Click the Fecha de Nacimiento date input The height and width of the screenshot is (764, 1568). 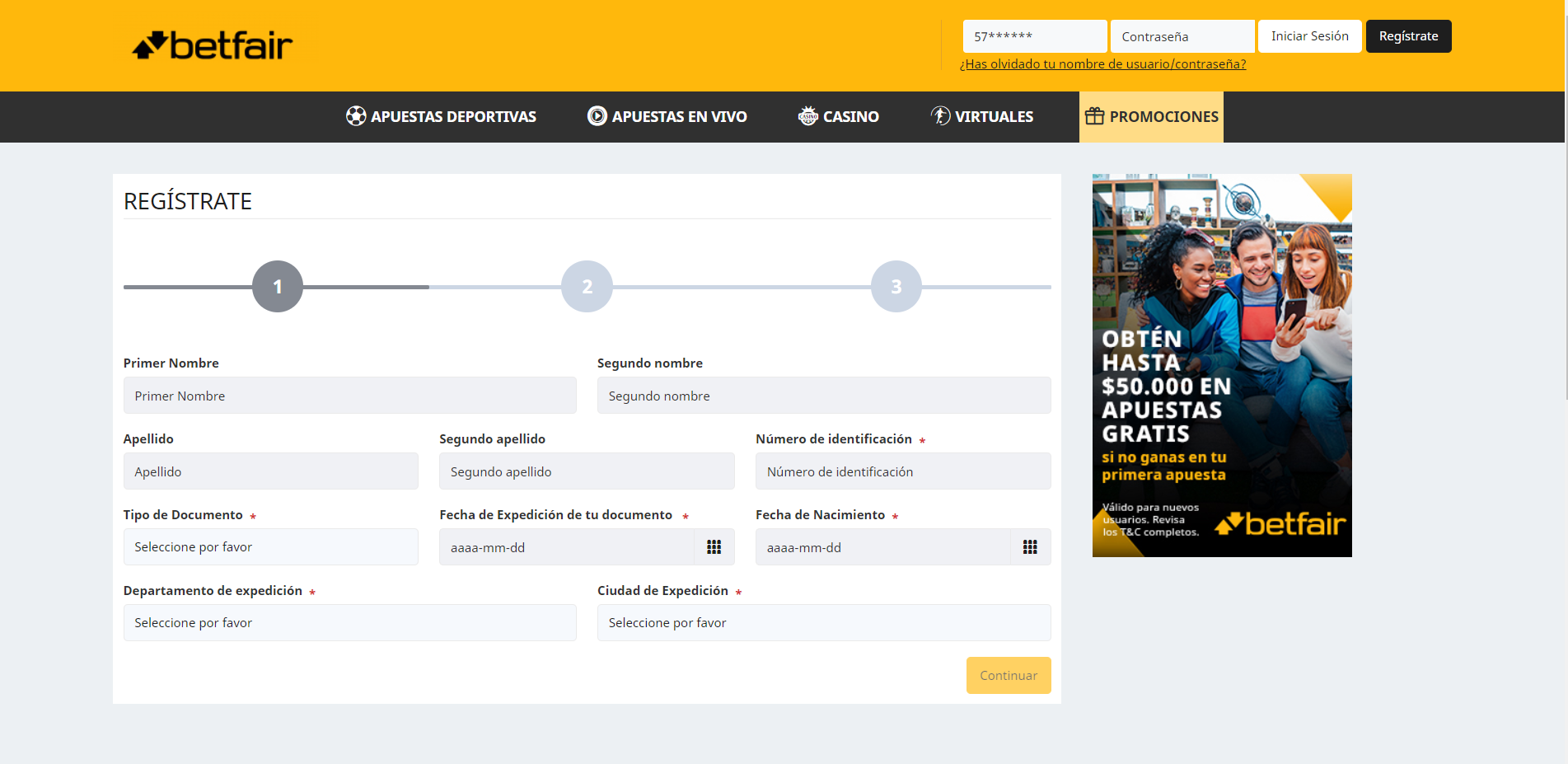click(x=883, y=547)
